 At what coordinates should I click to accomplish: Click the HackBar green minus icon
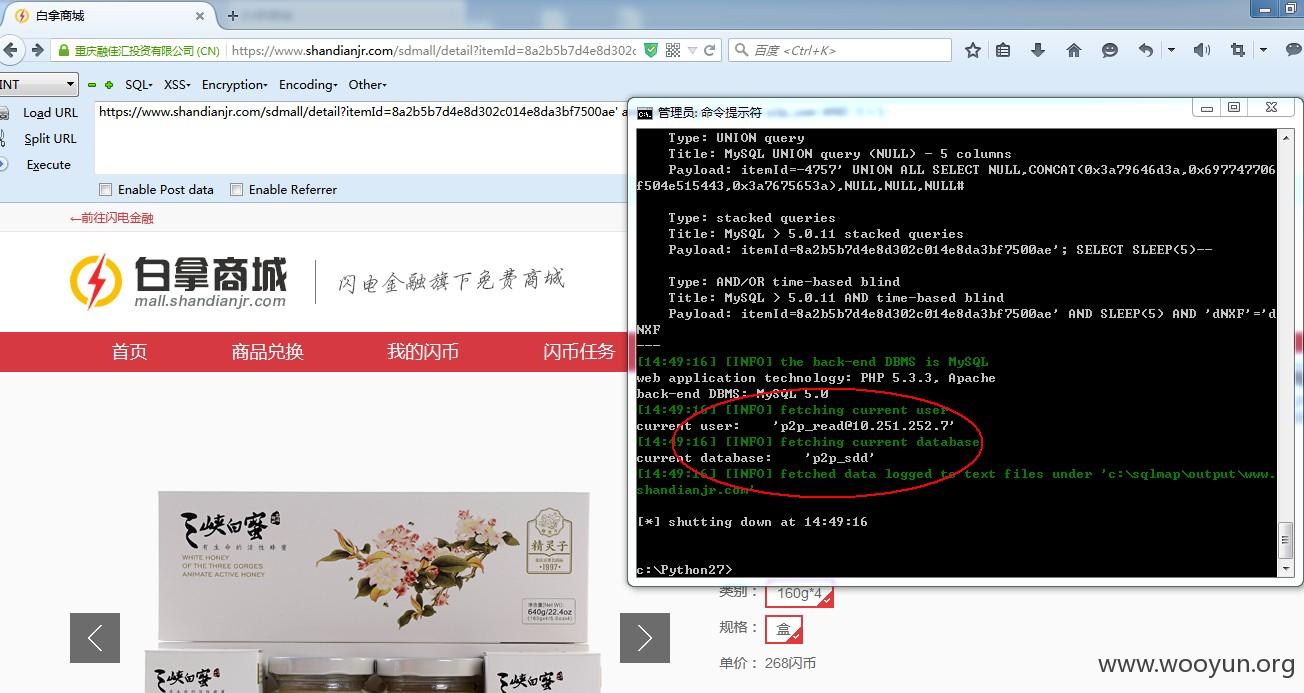(93, 85)
